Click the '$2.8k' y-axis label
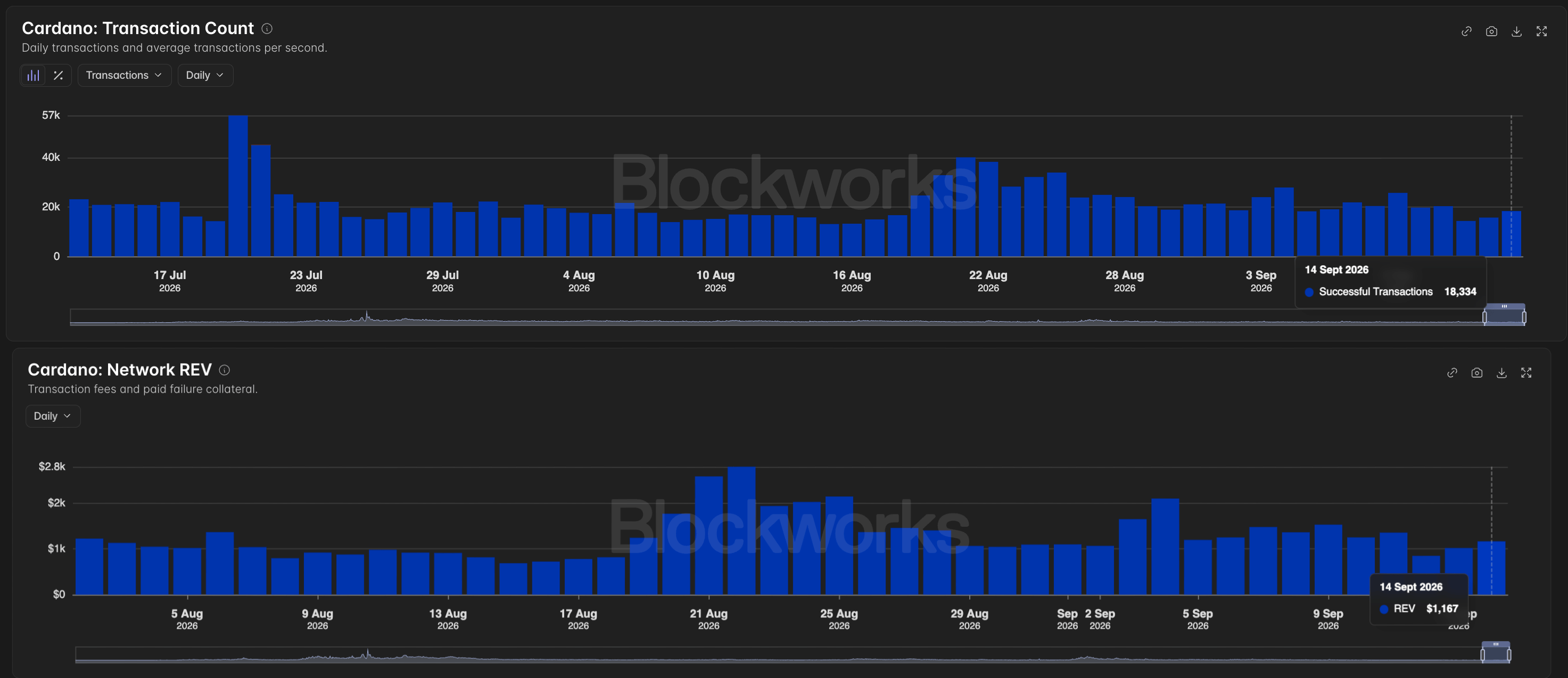Screen dimensions: 1568x678 point(52,467)
